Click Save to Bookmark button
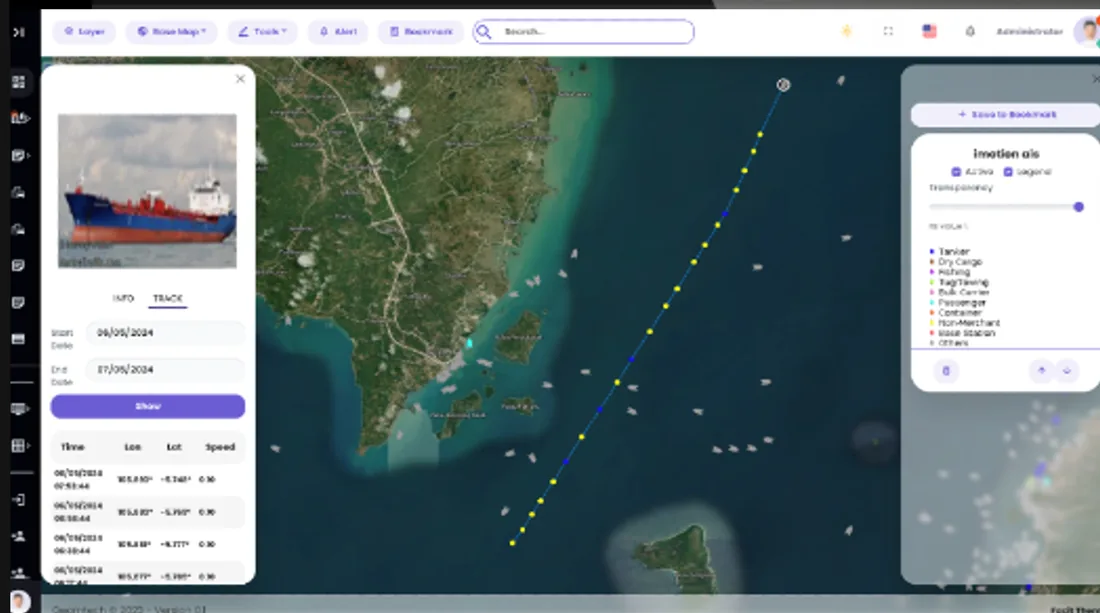Screen dimensions: 1100x613 pos(1007,114)
